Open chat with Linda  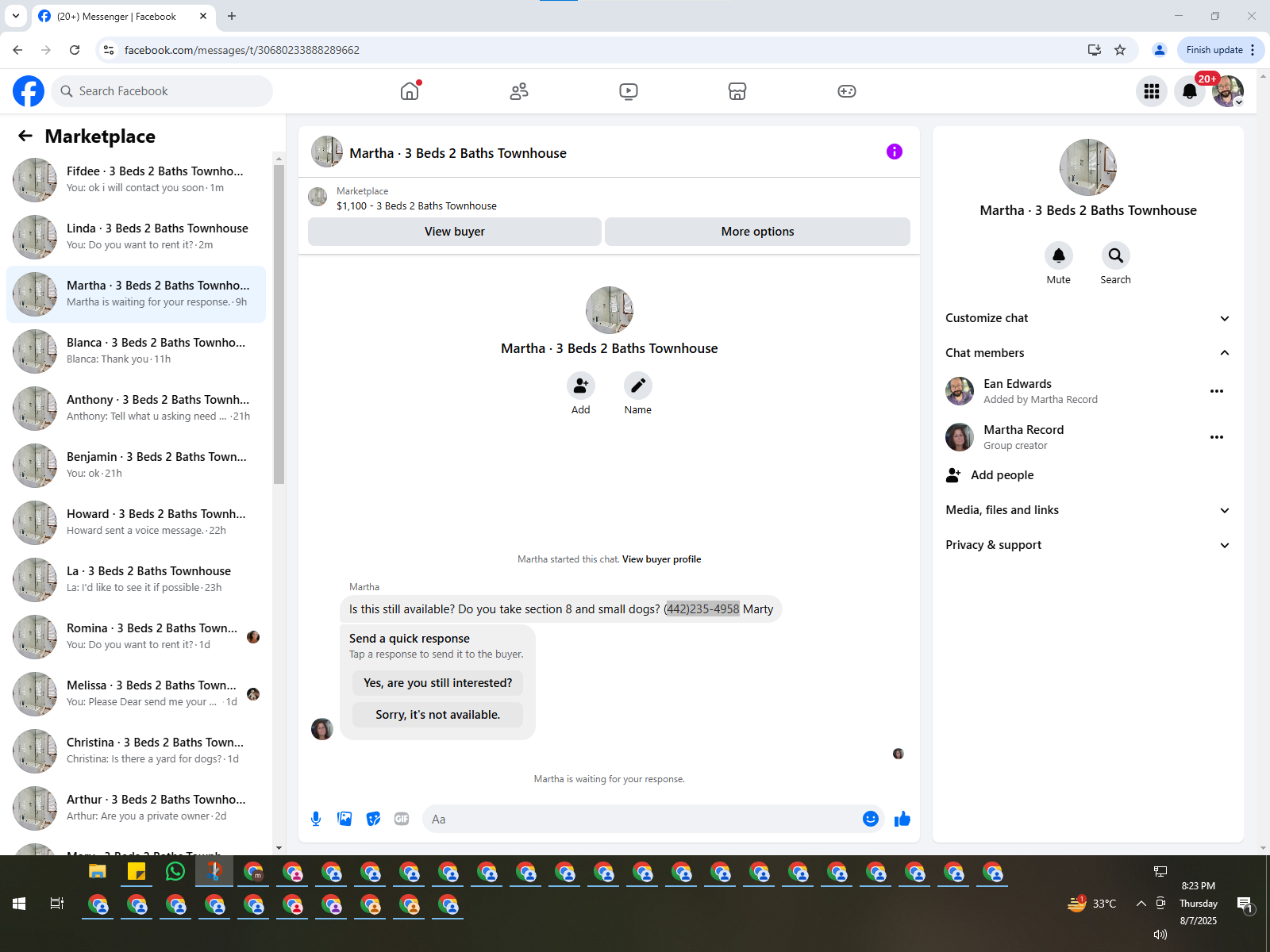point(137,237)
